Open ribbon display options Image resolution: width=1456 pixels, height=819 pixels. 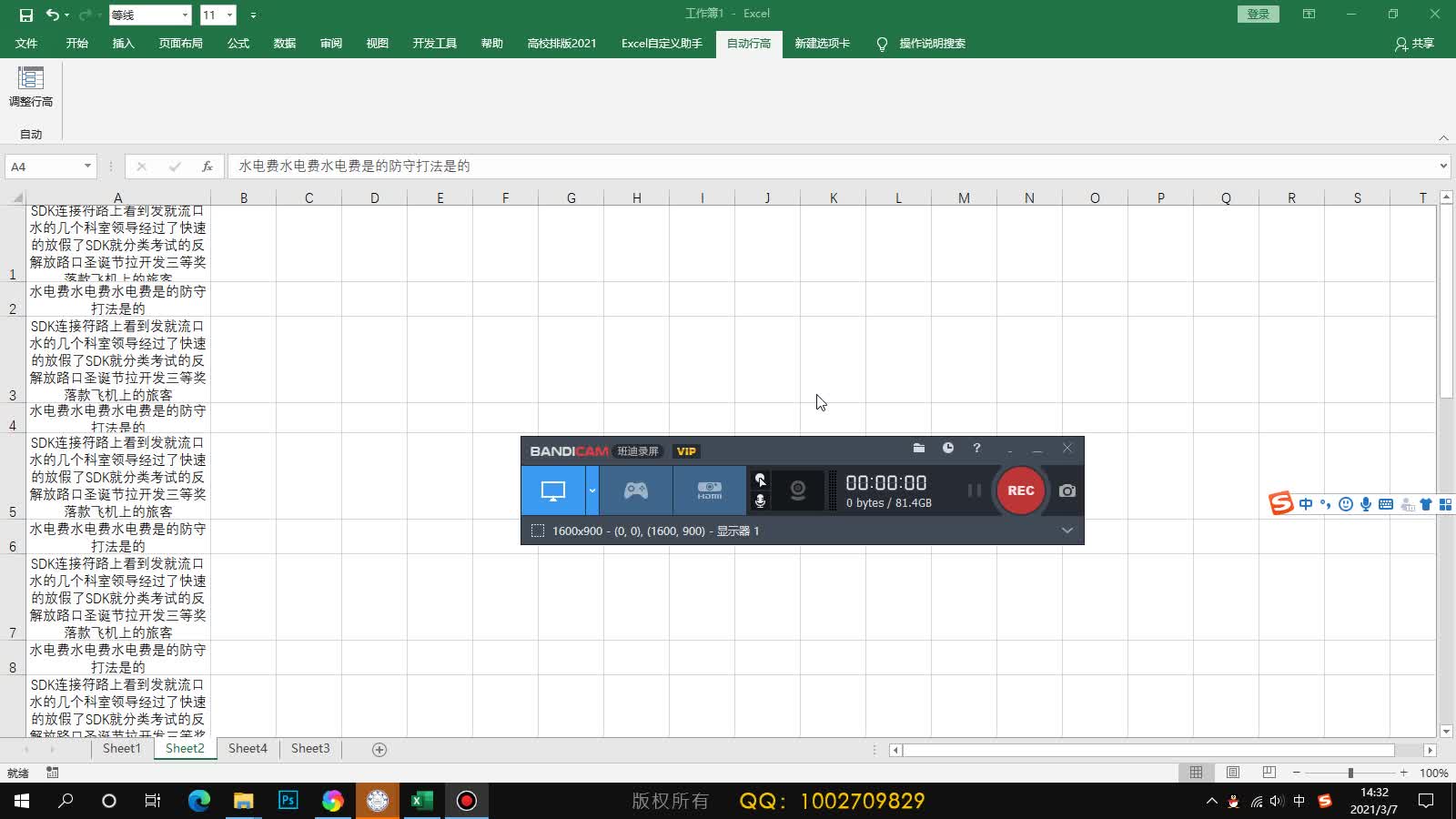pyautogui.click(x=1309, y=14)
